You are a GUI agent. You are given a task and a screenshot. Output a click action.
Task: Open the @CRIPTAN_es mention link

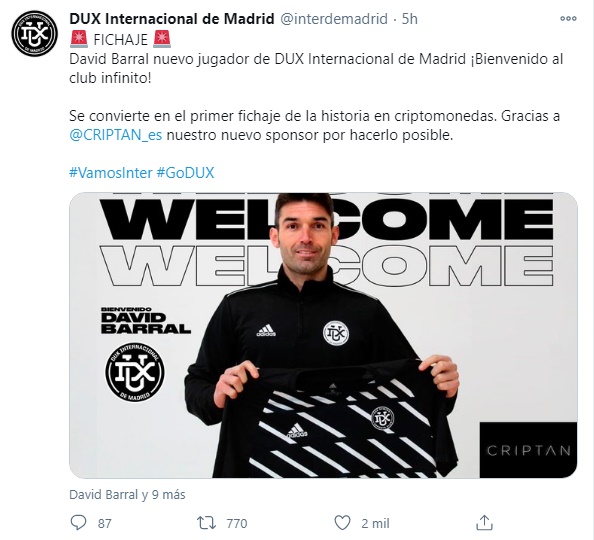(x=116, y=135)
